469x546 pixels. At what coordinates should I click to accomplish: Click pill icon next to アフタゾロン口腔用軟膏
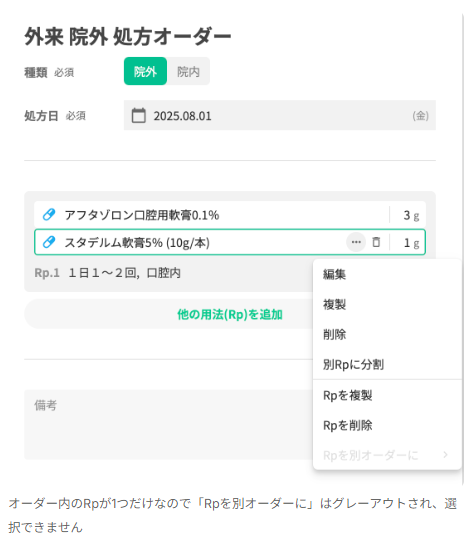(x=49, y=214)
